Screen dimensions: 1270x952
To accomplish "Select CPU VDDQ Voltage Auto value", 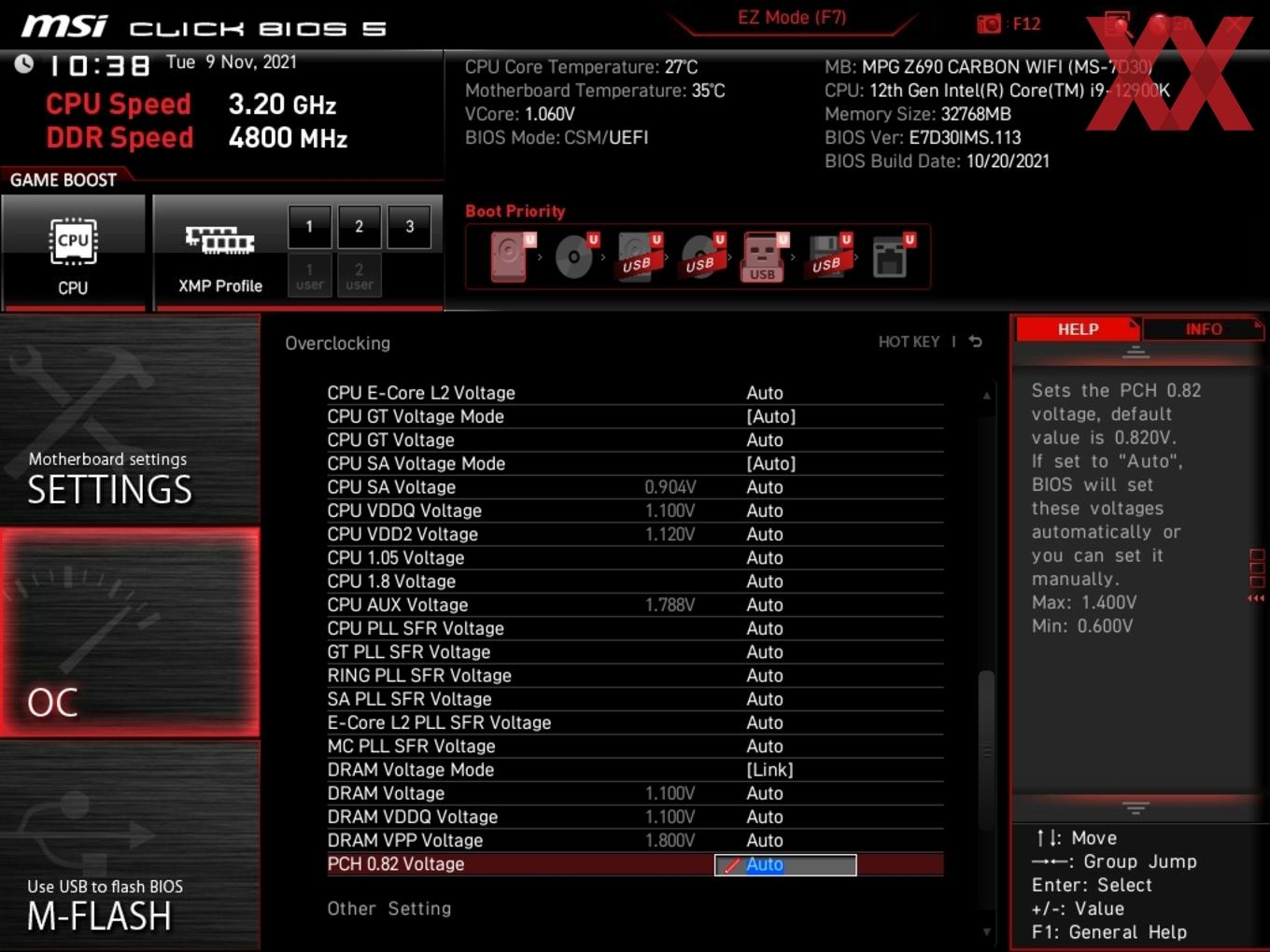I will [x=765, y=511].
